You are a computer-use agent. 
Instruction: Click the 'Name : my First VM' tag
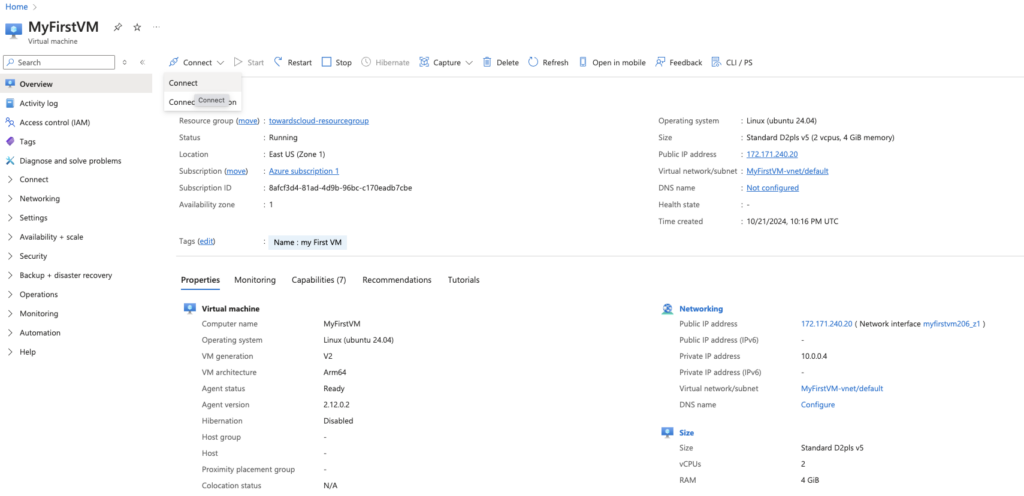click(x=308, y=242)
